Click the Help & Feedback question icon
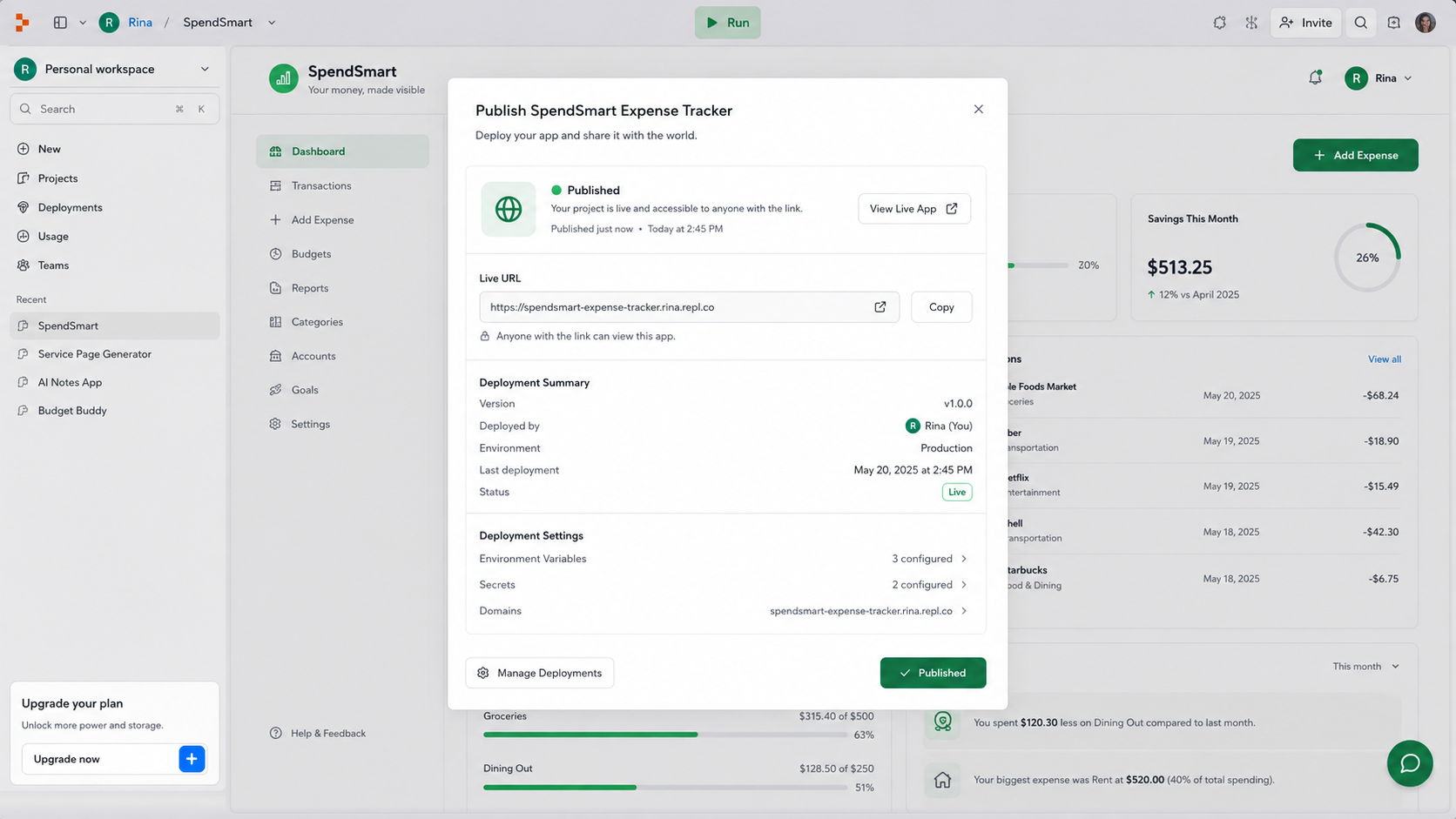 pyautogui.click(x=276, y=733)
